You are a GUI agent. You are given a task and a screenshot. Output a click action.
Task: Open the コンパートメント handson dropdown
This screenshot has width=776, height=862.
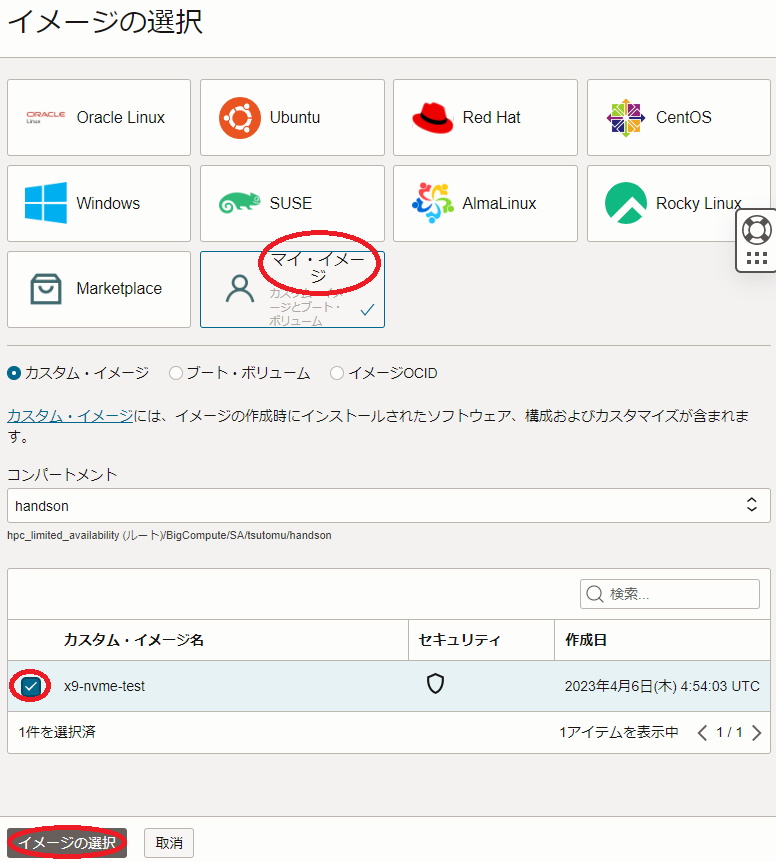(x=388, y=506)
